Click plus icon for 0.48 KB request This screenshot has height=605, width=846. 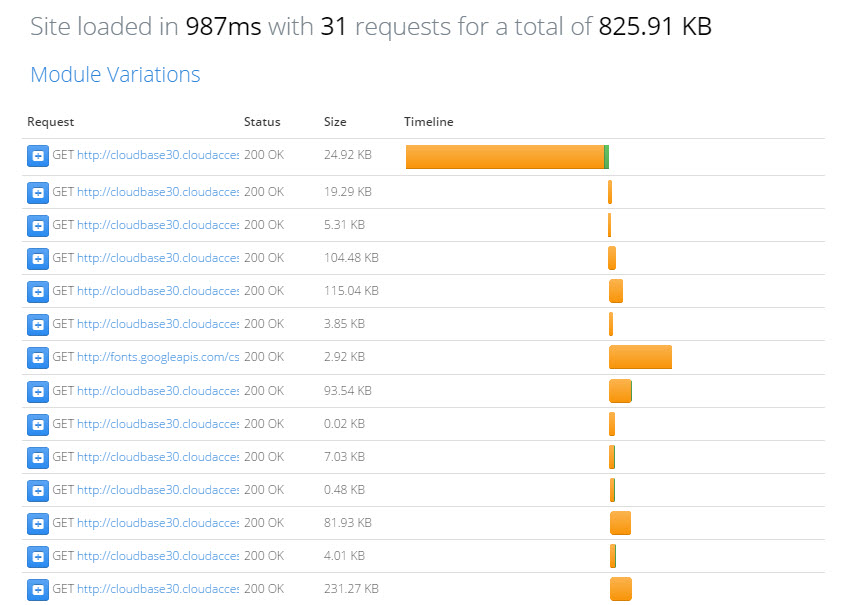(38, 491)
